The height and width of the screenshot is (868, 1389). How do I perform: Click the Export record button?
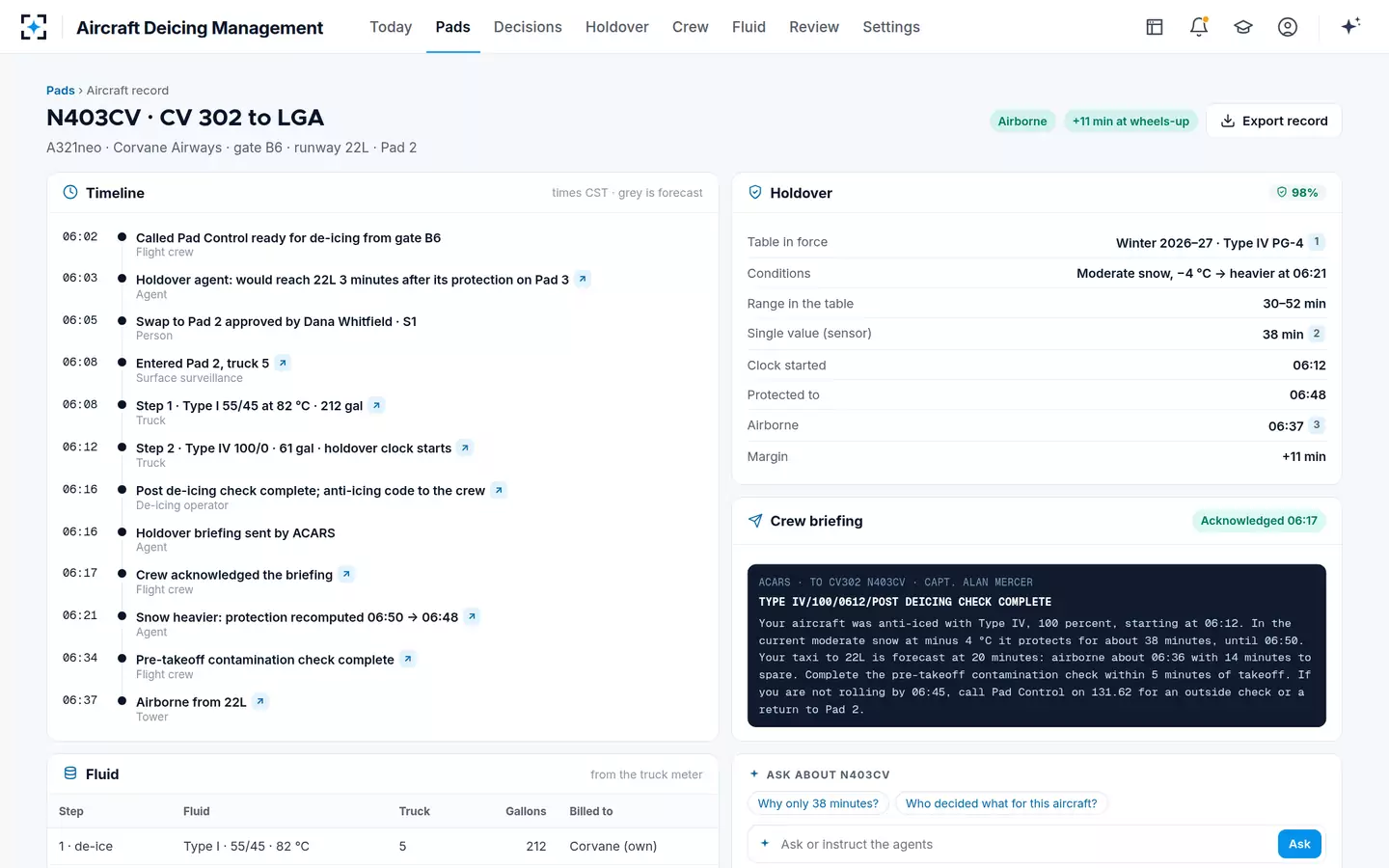click(1273, 121)
